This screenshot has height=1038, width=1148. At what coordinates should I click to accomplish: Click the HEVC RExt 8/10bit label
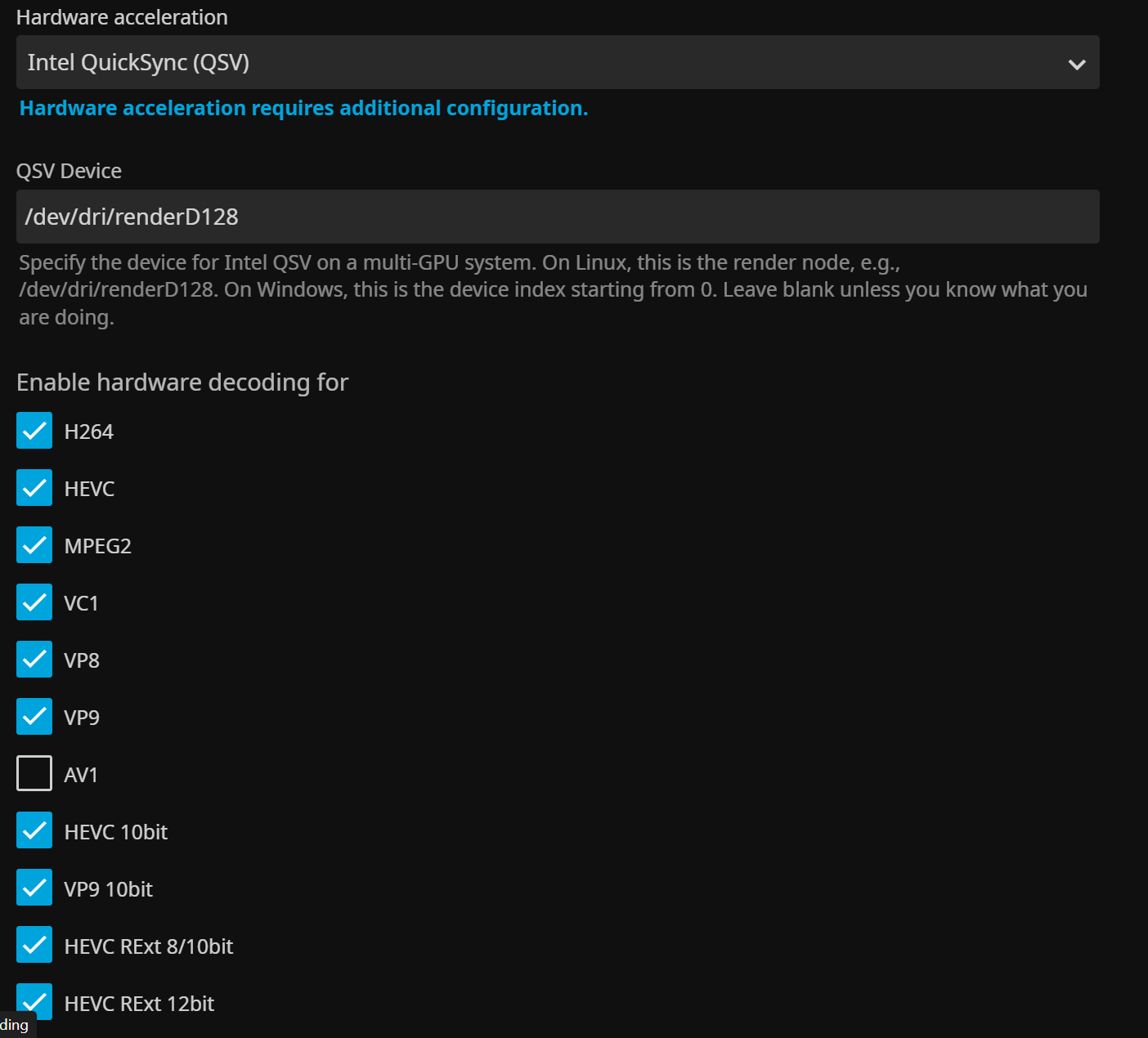(x=149, y=946)
